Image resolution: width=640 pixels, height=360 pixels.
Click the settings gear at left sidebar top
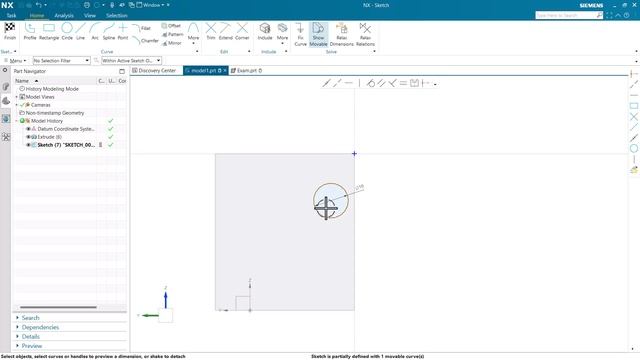[5, 70]
